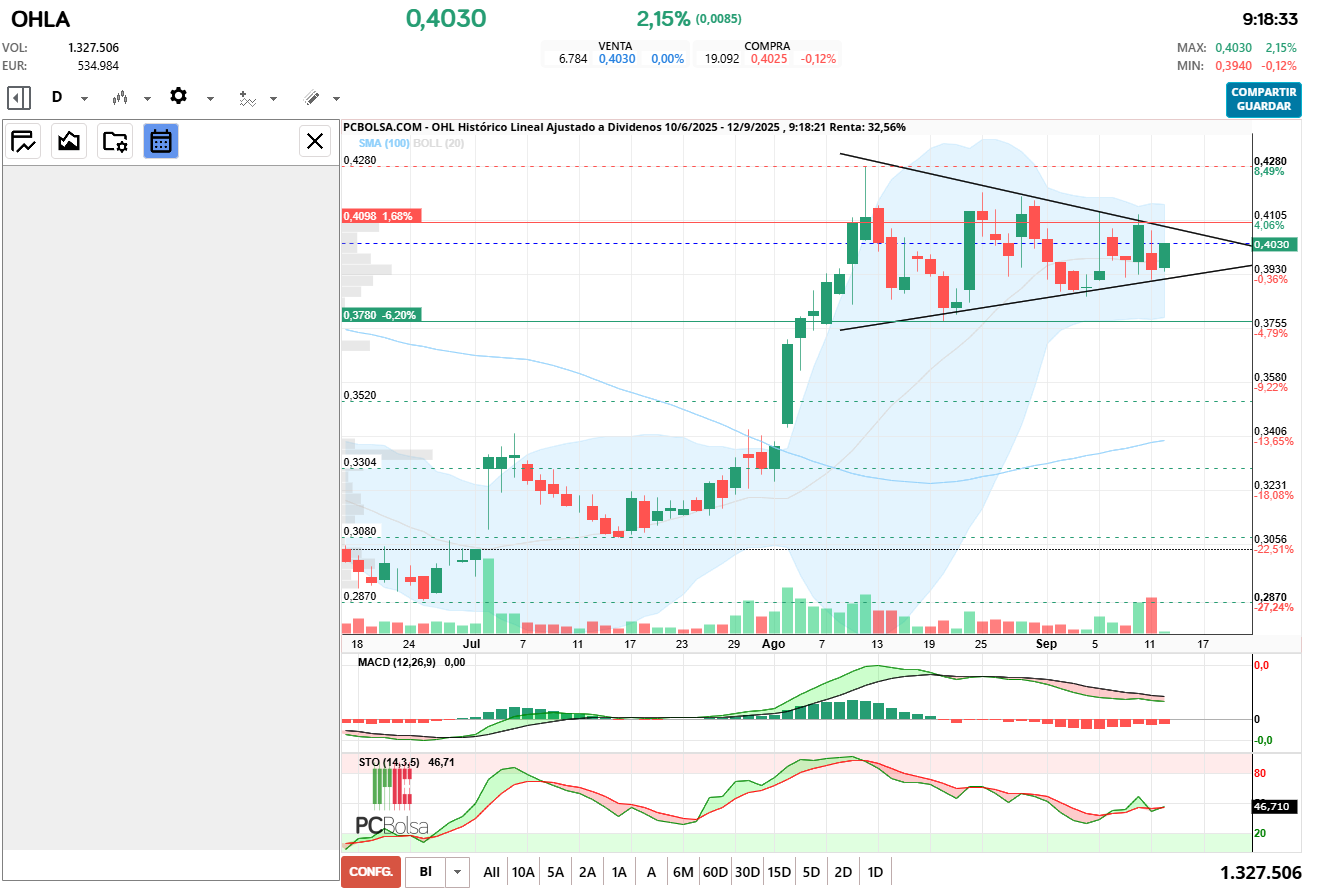Select the A time range
Image resolution: width=1317 pixels, height=893 pixels.
(x=651, y=872)
